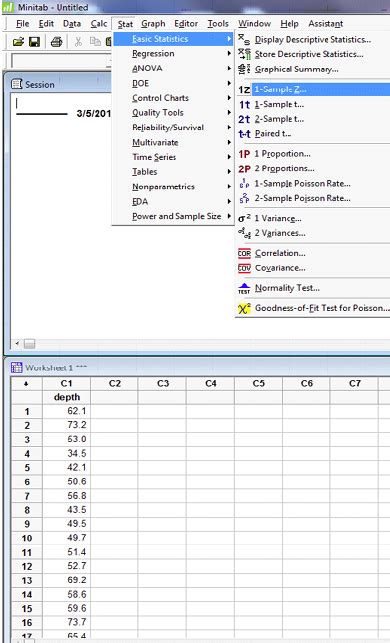Click the 'depth' column name cell
Screen dimensions: 390x643
[x=66, y=397]
